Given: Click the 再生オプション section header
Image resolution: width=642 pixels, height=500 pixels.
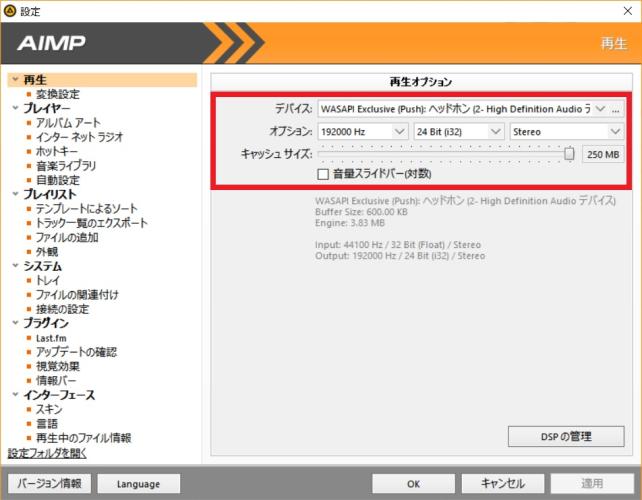Looking at the screenshot, I should pos(421,82).
